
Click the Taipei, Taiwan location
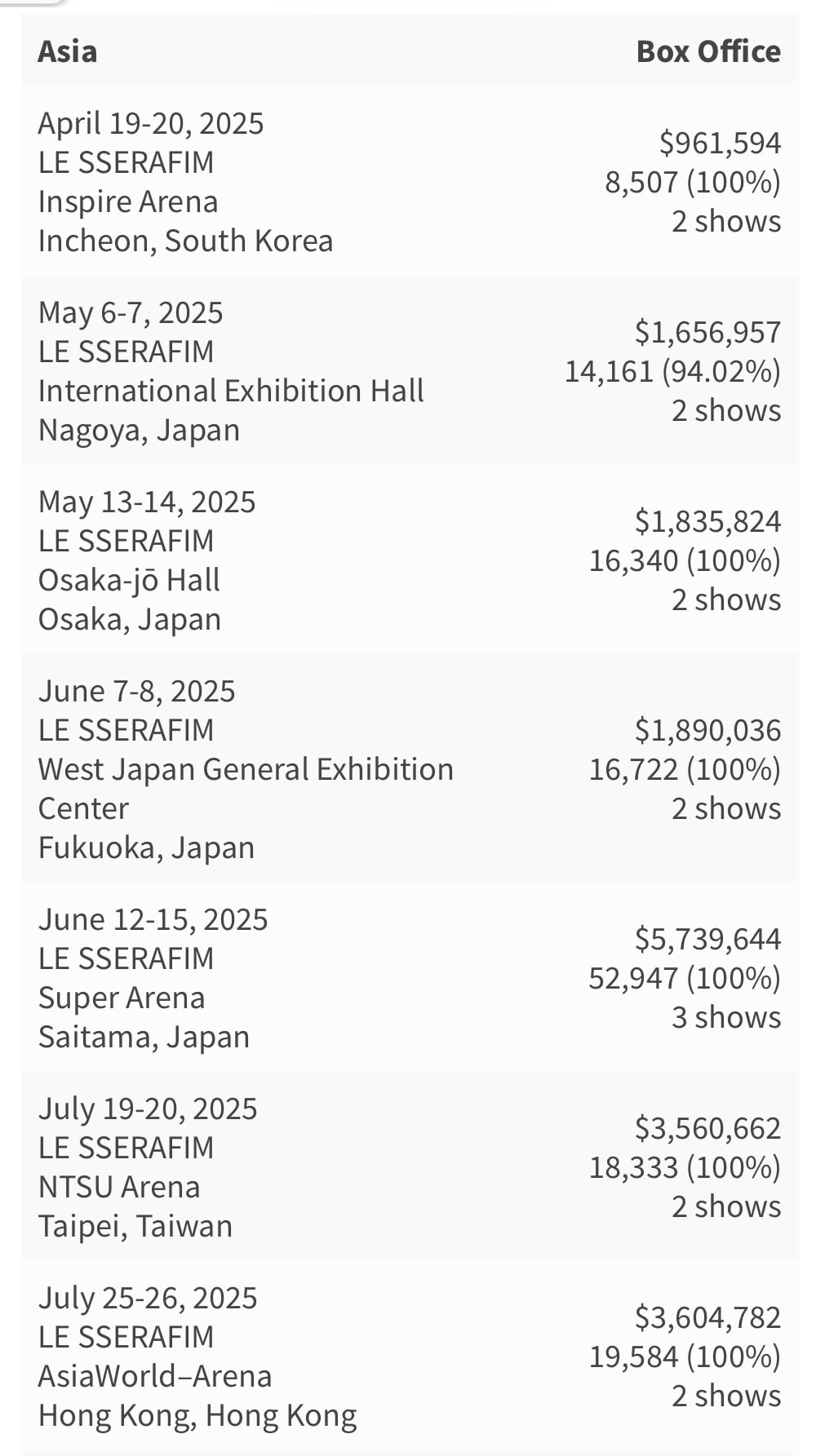[135, 1226]
